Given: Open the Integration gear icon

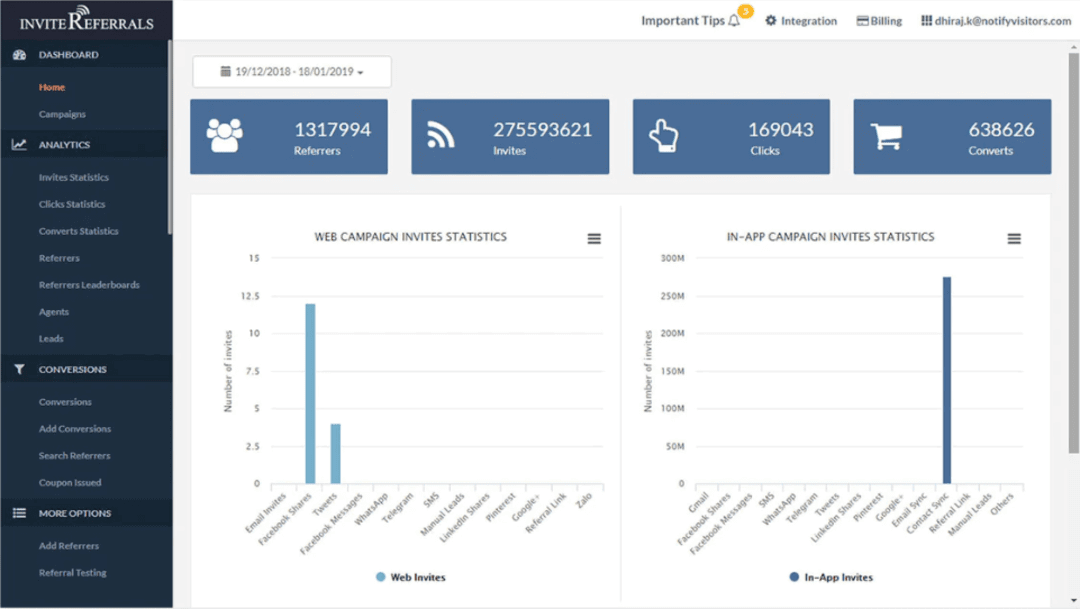Looking at the screenshot, I should pyautogui.click(x=768, y=20).
